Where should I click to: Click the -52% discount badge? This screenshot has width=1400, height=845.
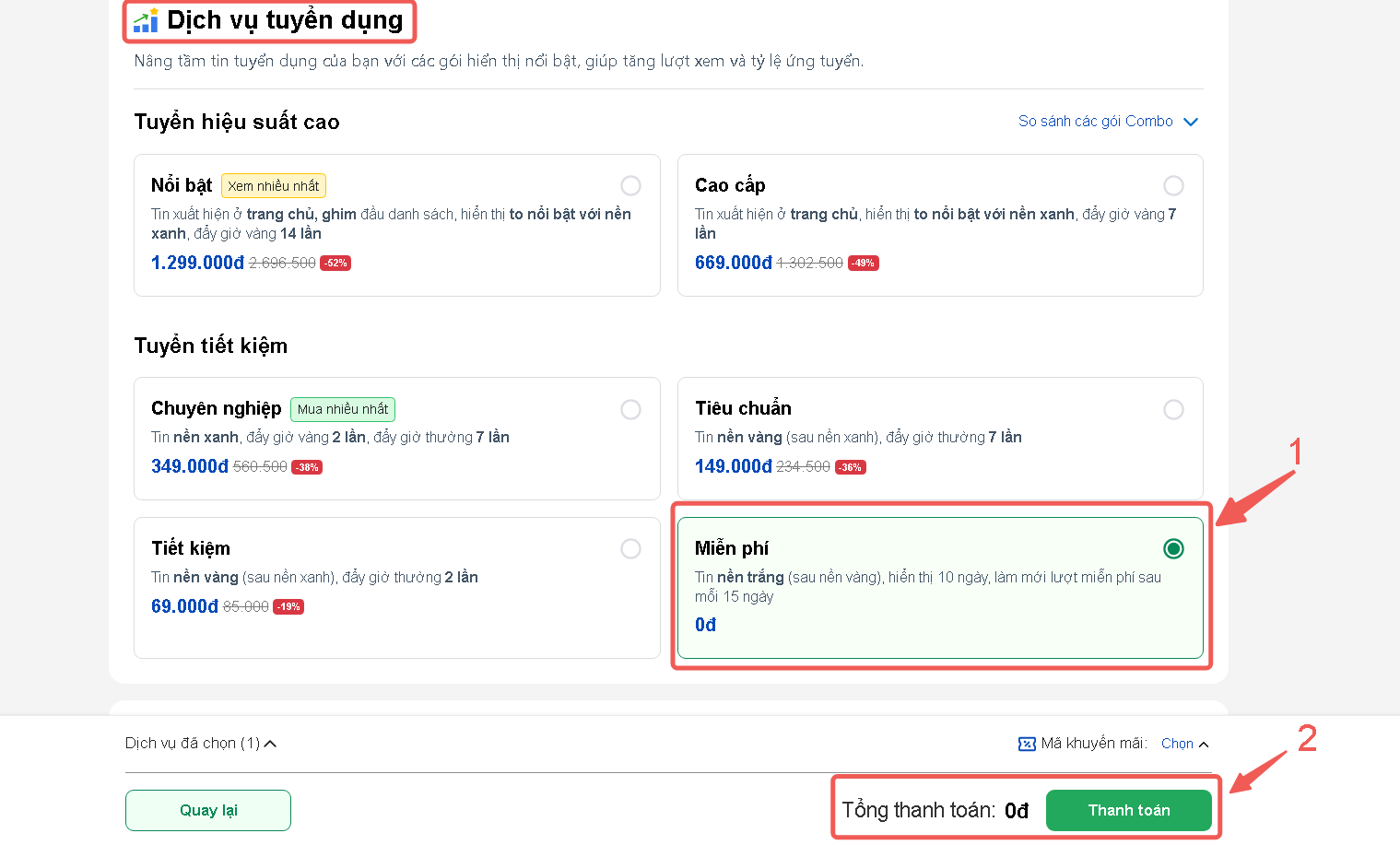[335, 264]
